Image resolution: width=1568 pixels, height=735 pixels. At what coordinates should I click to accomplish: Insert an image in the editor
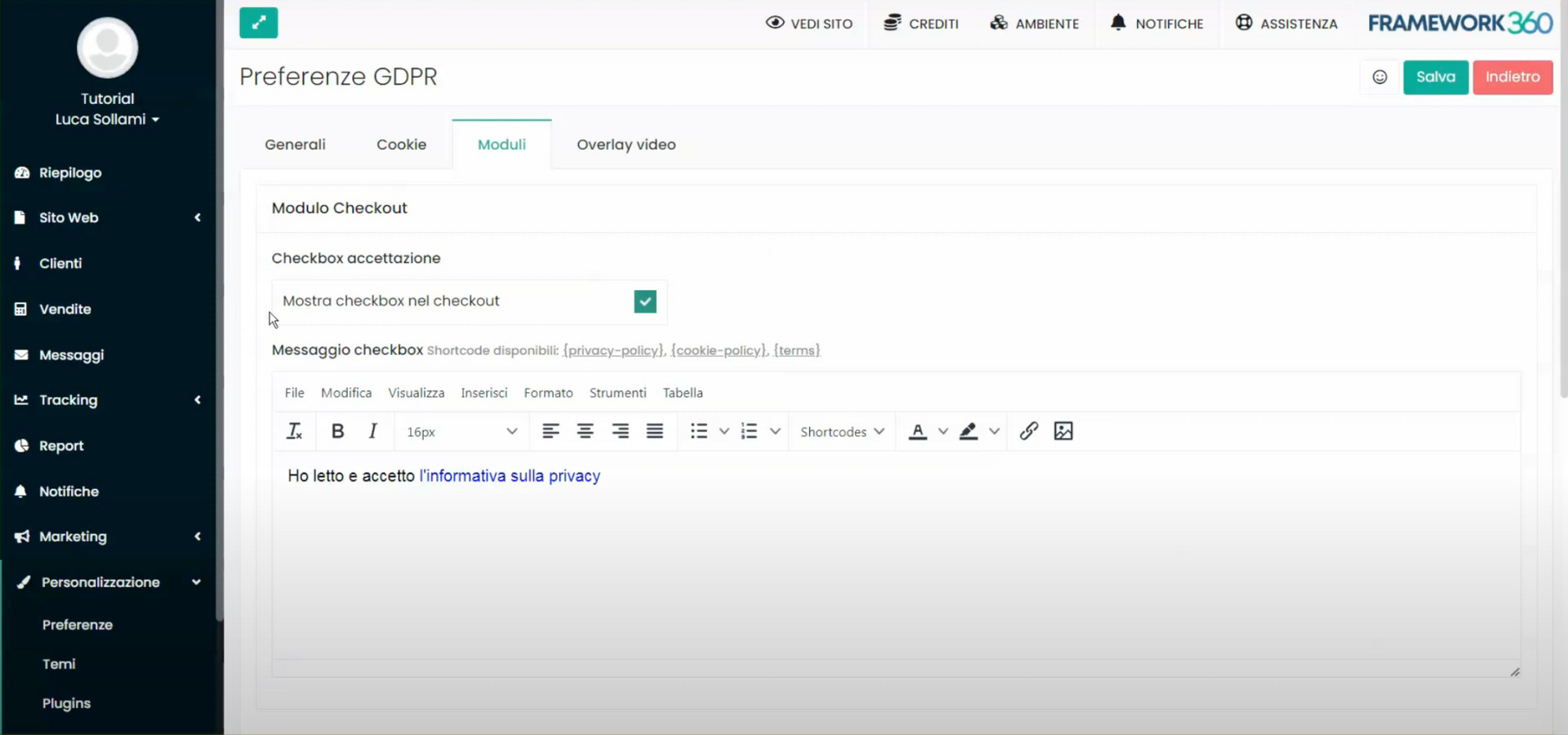pos(1062,431)
